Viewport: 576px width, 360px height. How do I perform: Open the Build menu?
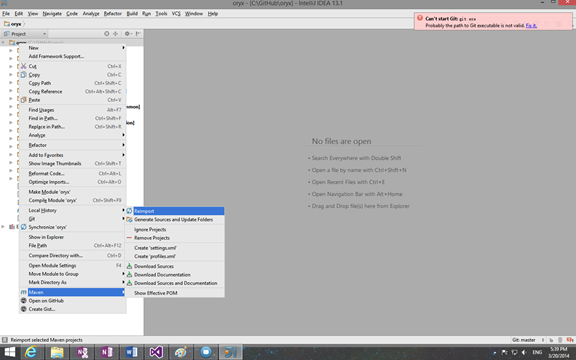[132, 14]
